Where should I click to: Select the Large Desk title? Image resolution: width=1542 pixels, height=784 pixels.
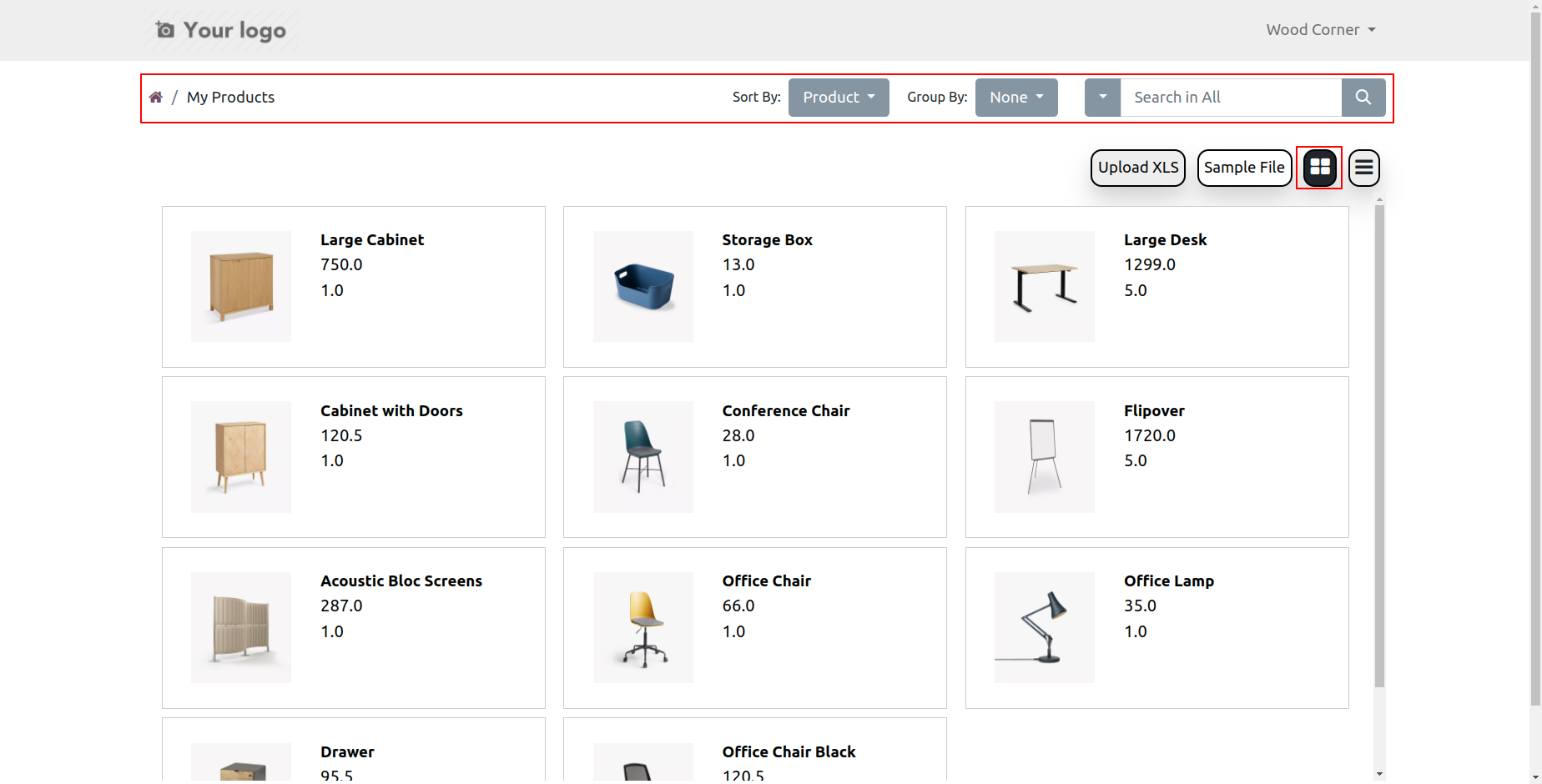coord(1165,240)
